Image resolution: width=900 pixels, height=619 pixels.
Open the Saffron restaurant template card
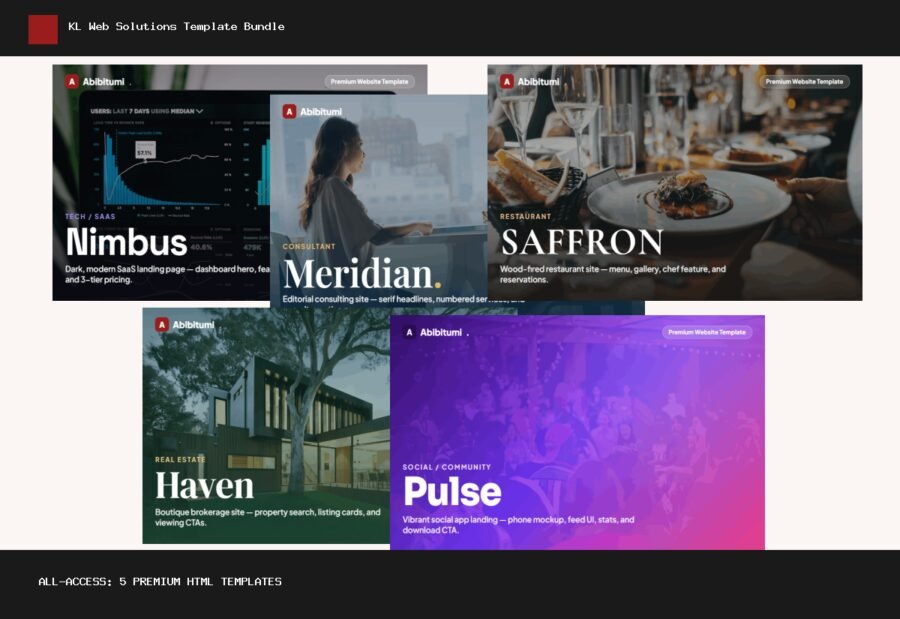[x=675, y=183]
